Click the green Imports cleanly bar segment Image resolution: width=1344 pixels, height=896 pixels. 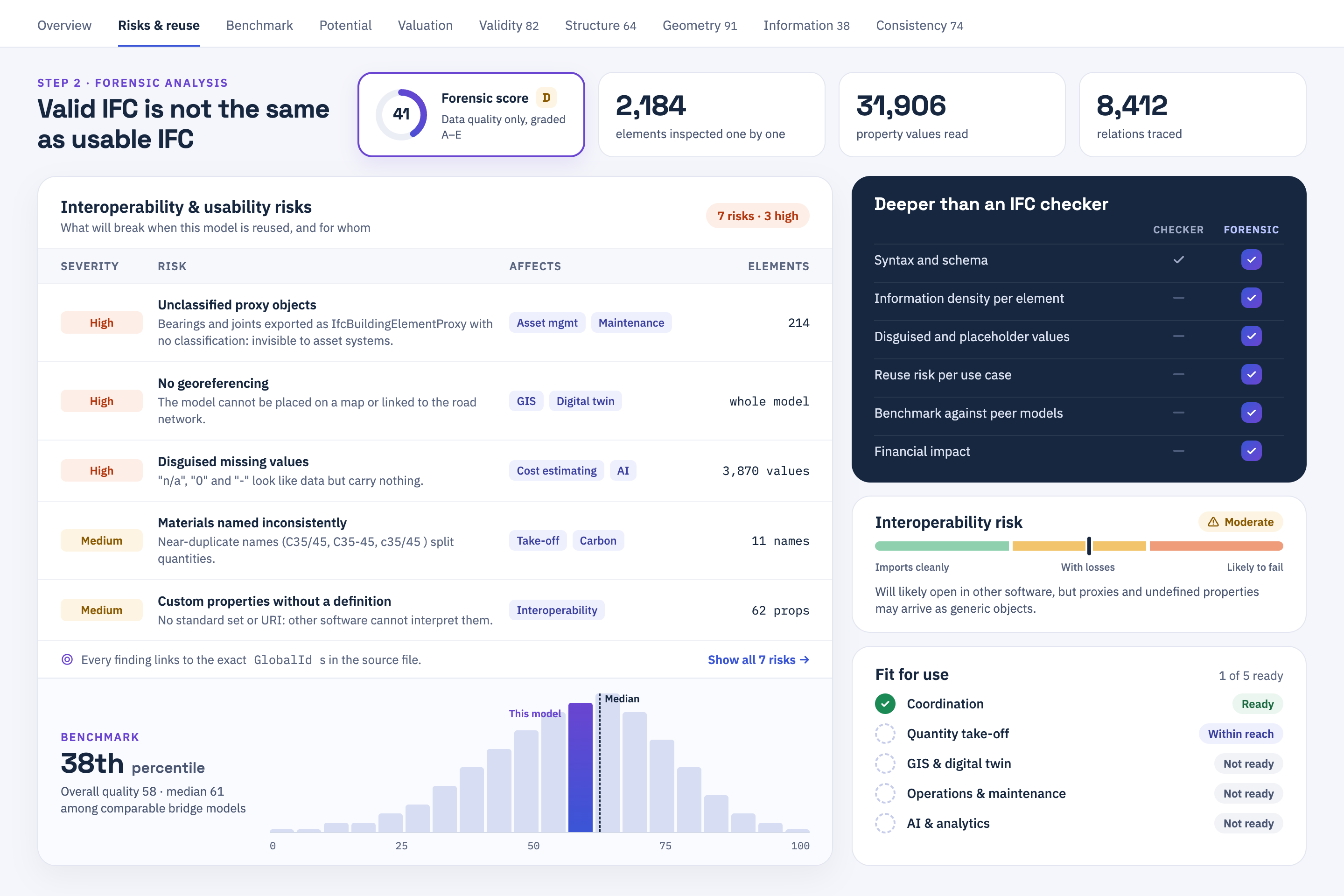(942, 546)
